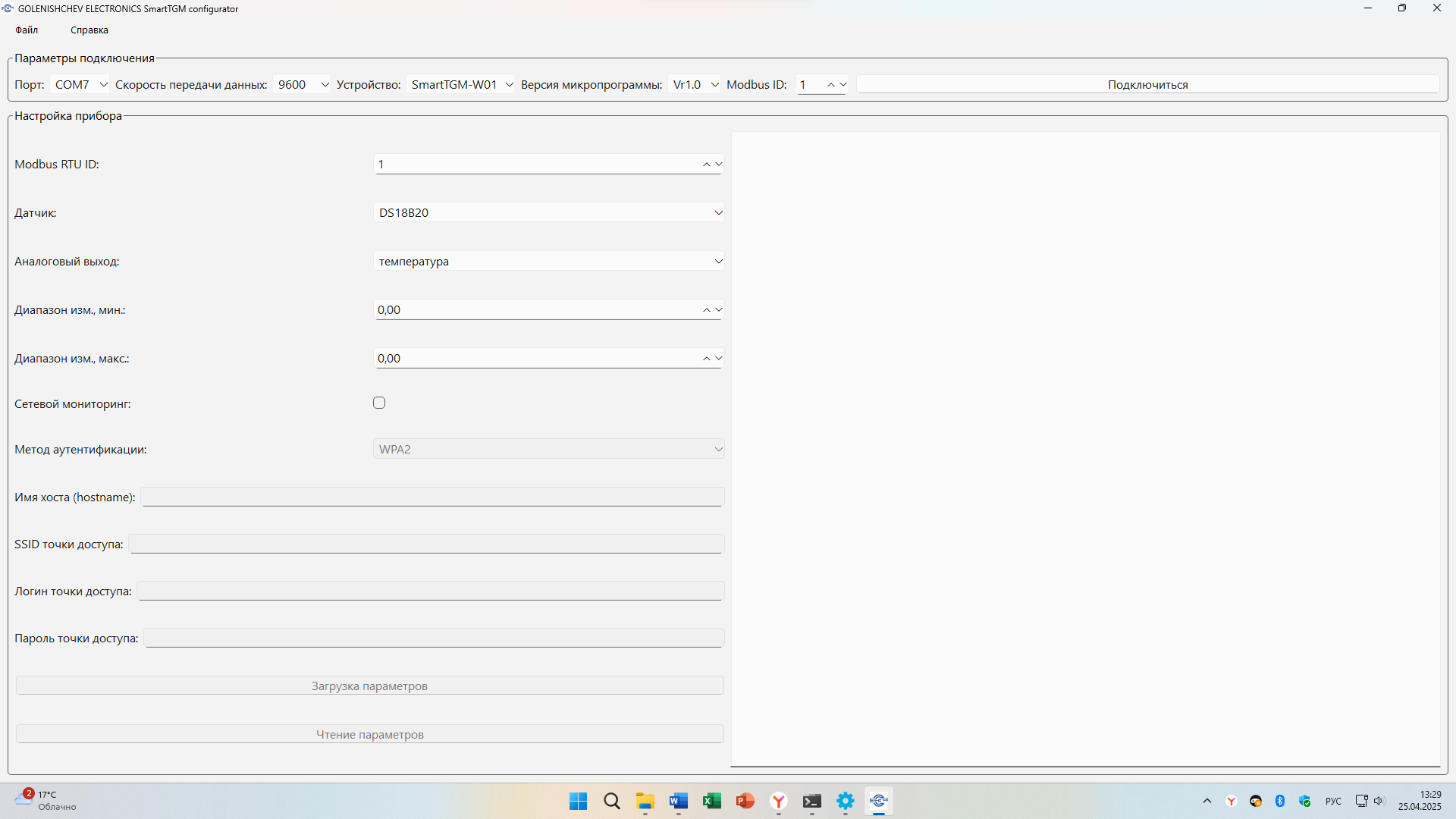Expand firmware version Vr1.0 dropdown

pos(695,85)
